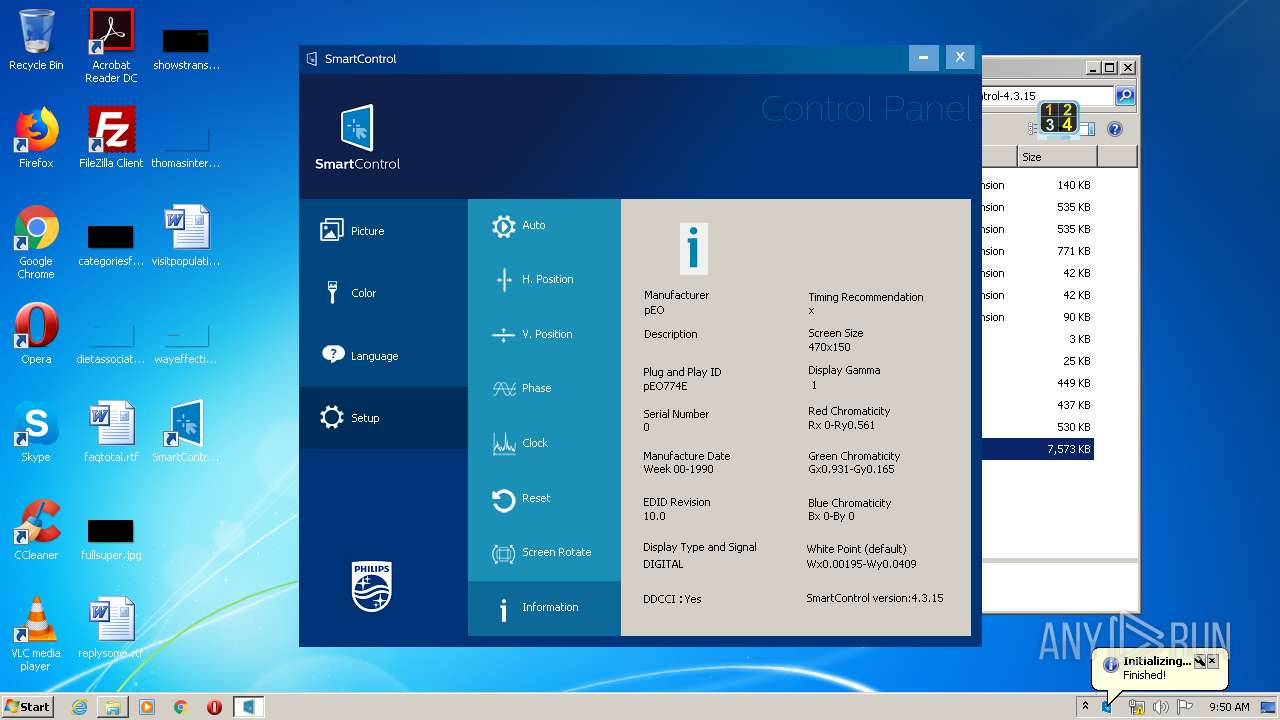Click the Auto gear-play icon
This screenshot has height=720, width=1280.
tap(504, 226)
